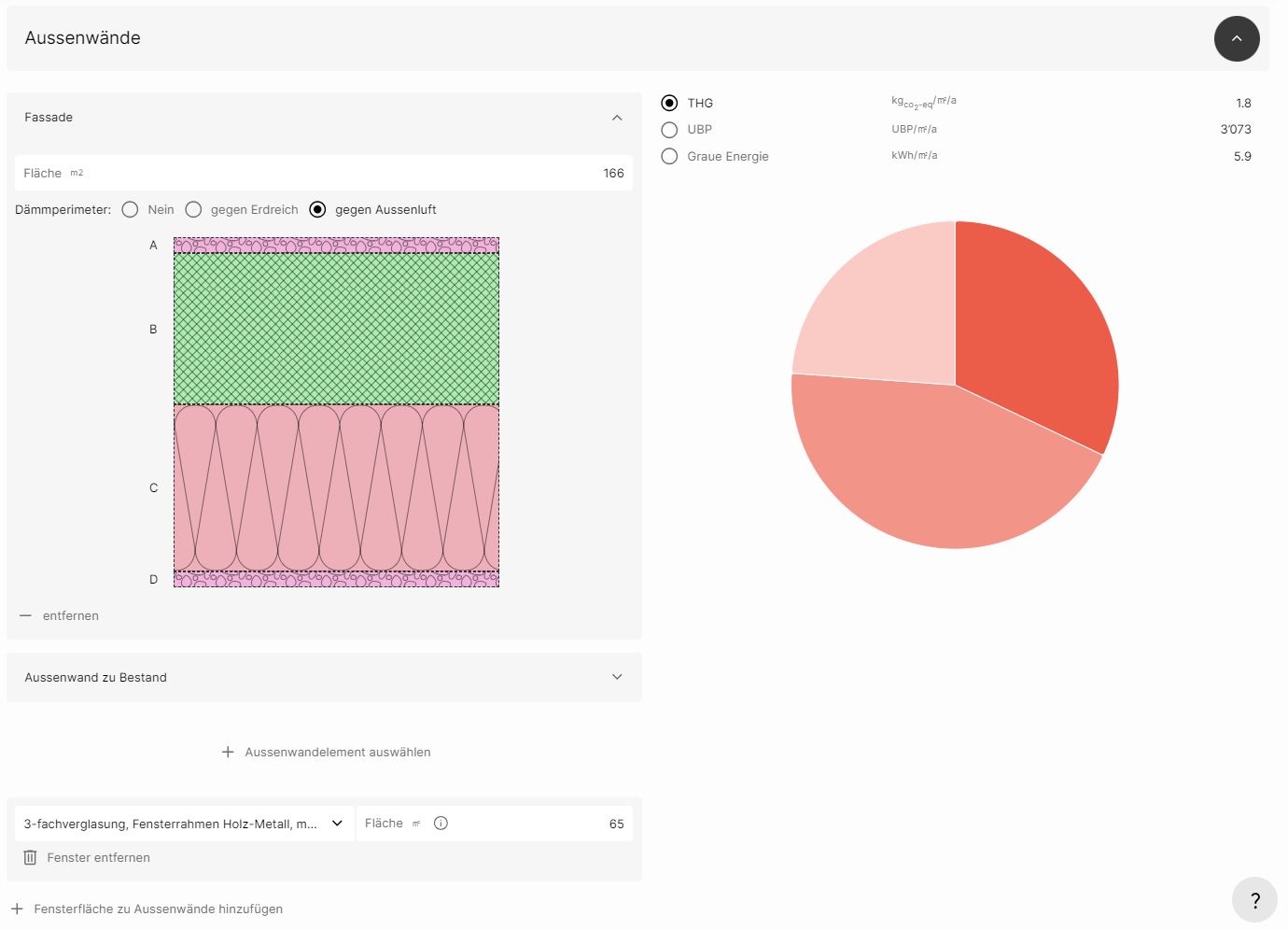Select the UBP radio button
Viewport: 1288px width, 930px height.
click(x=669, y=130)
